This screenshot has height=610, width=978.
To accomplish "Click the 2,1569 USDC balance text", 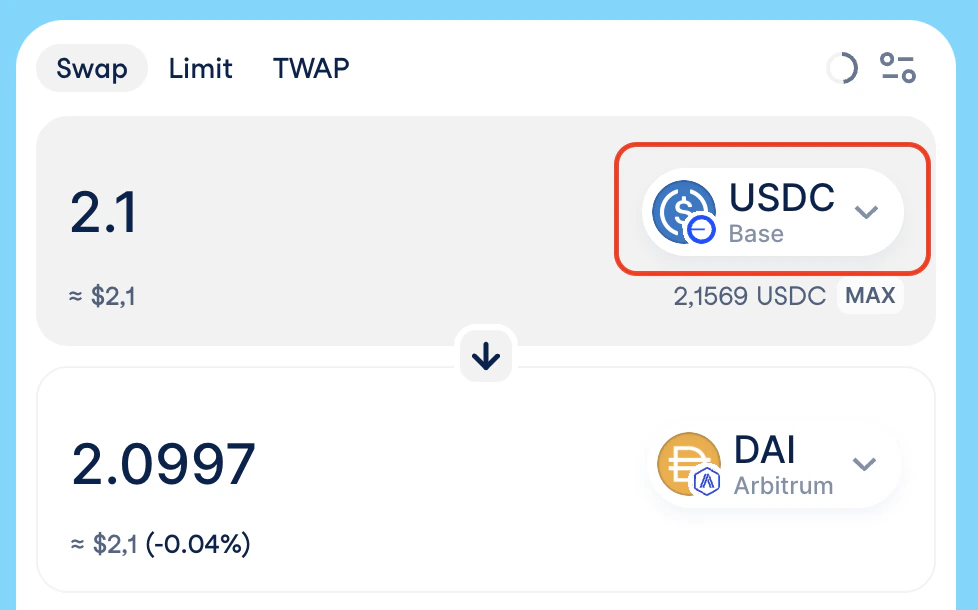I will [750, 296].
